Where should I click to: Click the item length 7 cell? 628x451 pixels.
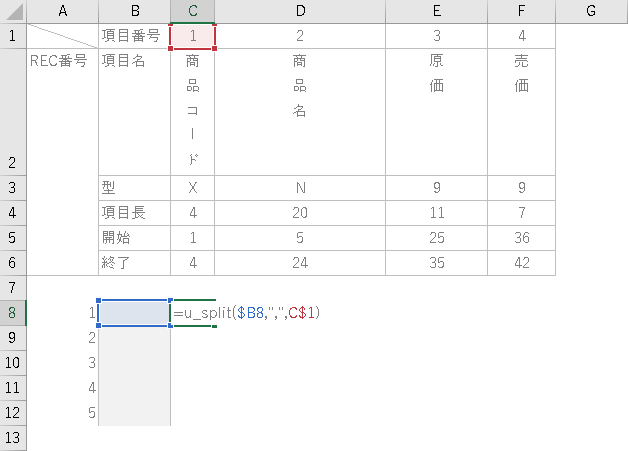point(521,213)
